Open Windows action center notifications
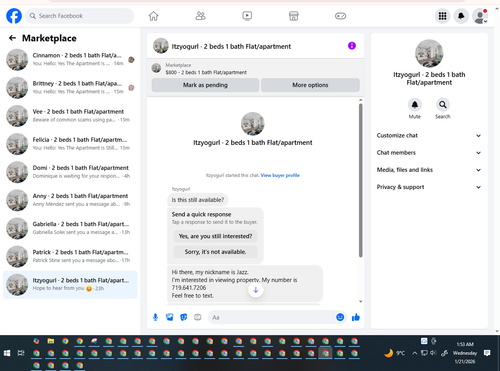This screenshot has height=371, width=500. point(487,353)
